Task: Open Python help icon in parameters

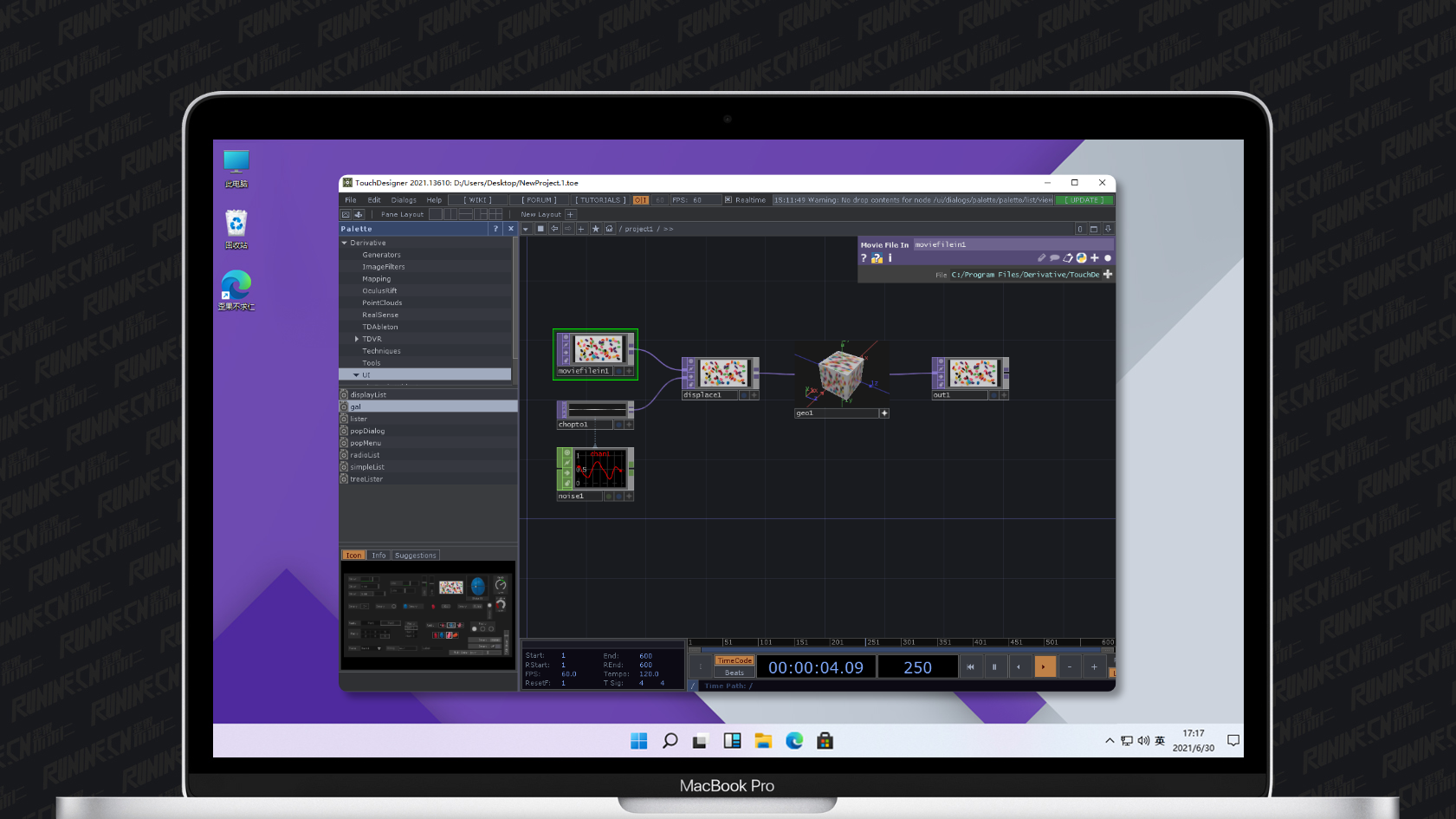Action: coord(877,258)
